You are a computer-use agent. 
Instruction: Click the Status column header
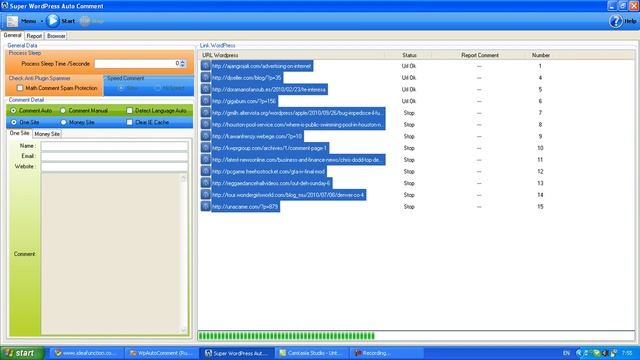click(x=409, y=55)
